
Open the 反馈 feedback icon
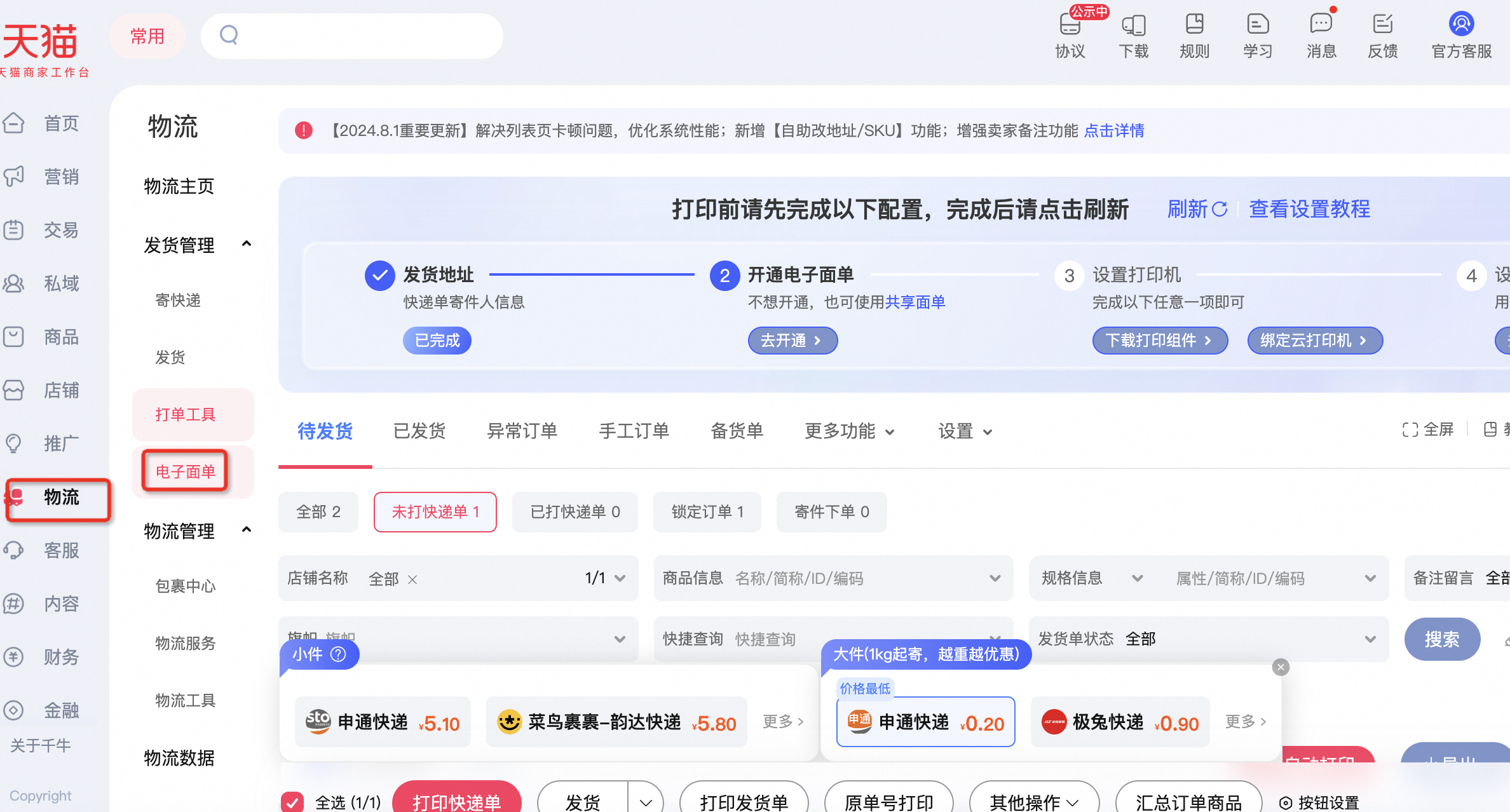(x=1383, y=25)
